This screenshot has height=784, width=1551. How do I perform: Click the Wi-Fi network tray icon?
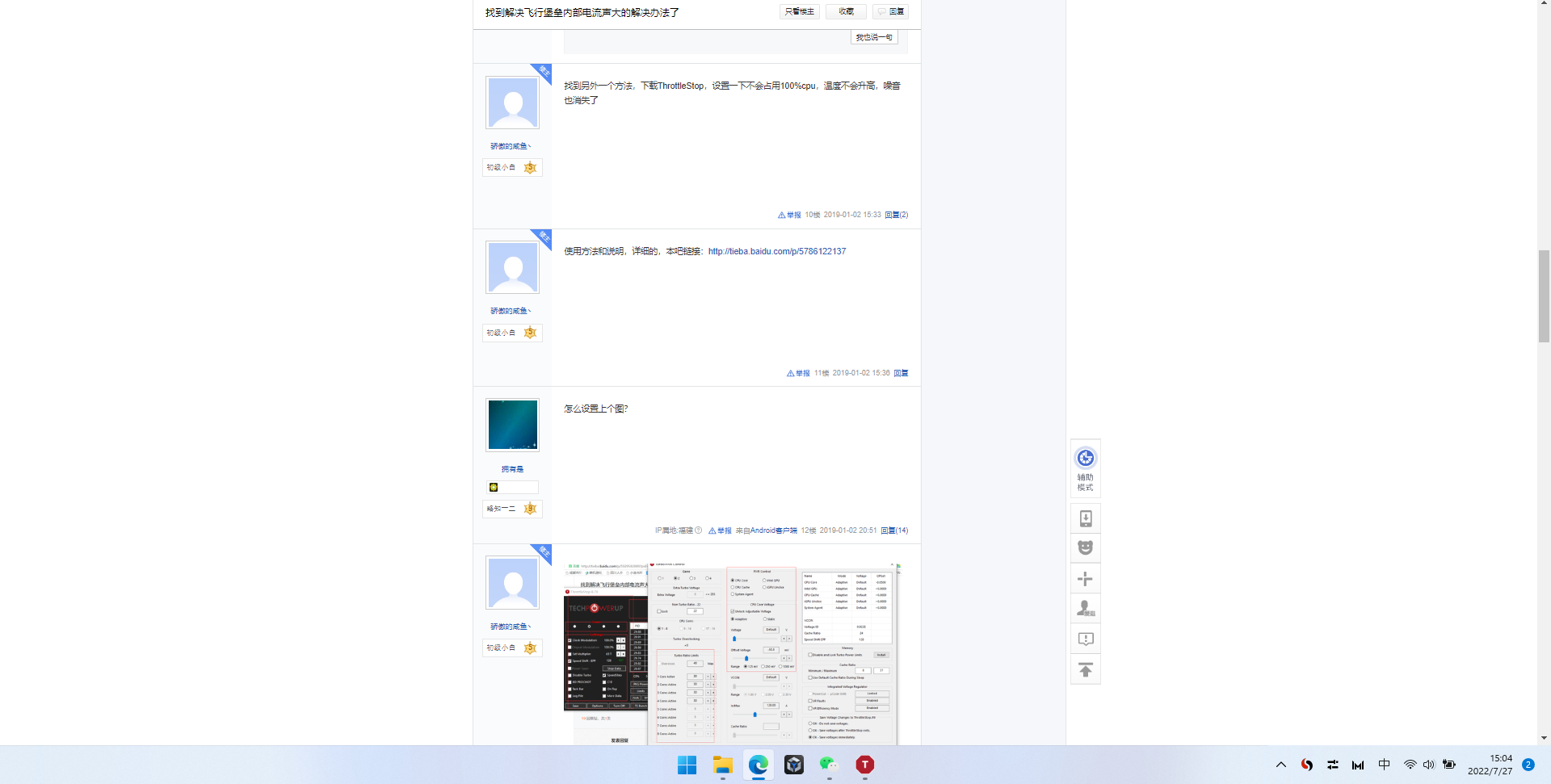1410,765
